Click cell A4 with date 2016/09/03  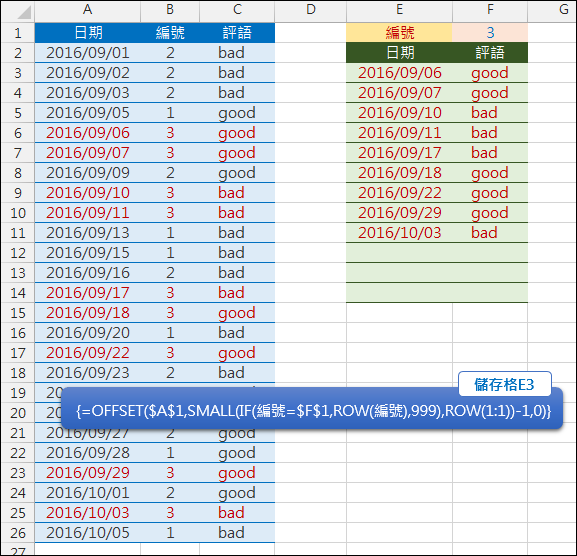[x=88, y=93]
